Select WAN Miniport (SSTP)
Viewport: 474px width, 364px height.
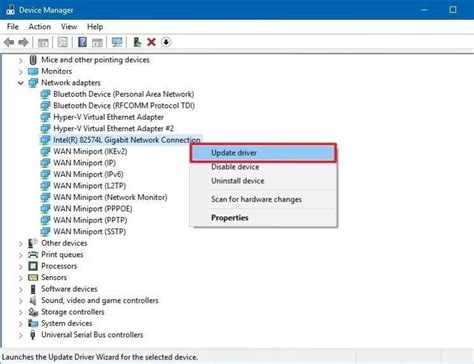pos(90,232)
